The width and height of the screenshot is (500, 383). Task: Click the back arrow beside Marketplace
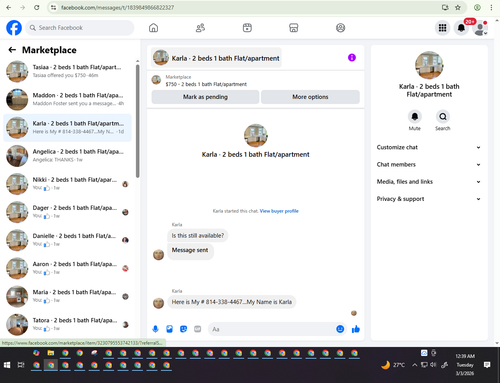point(12,50)
